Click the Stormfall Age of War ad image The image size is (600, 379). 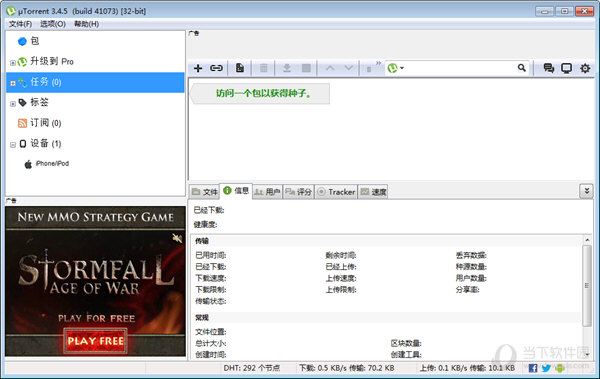(x=96, y=281)
